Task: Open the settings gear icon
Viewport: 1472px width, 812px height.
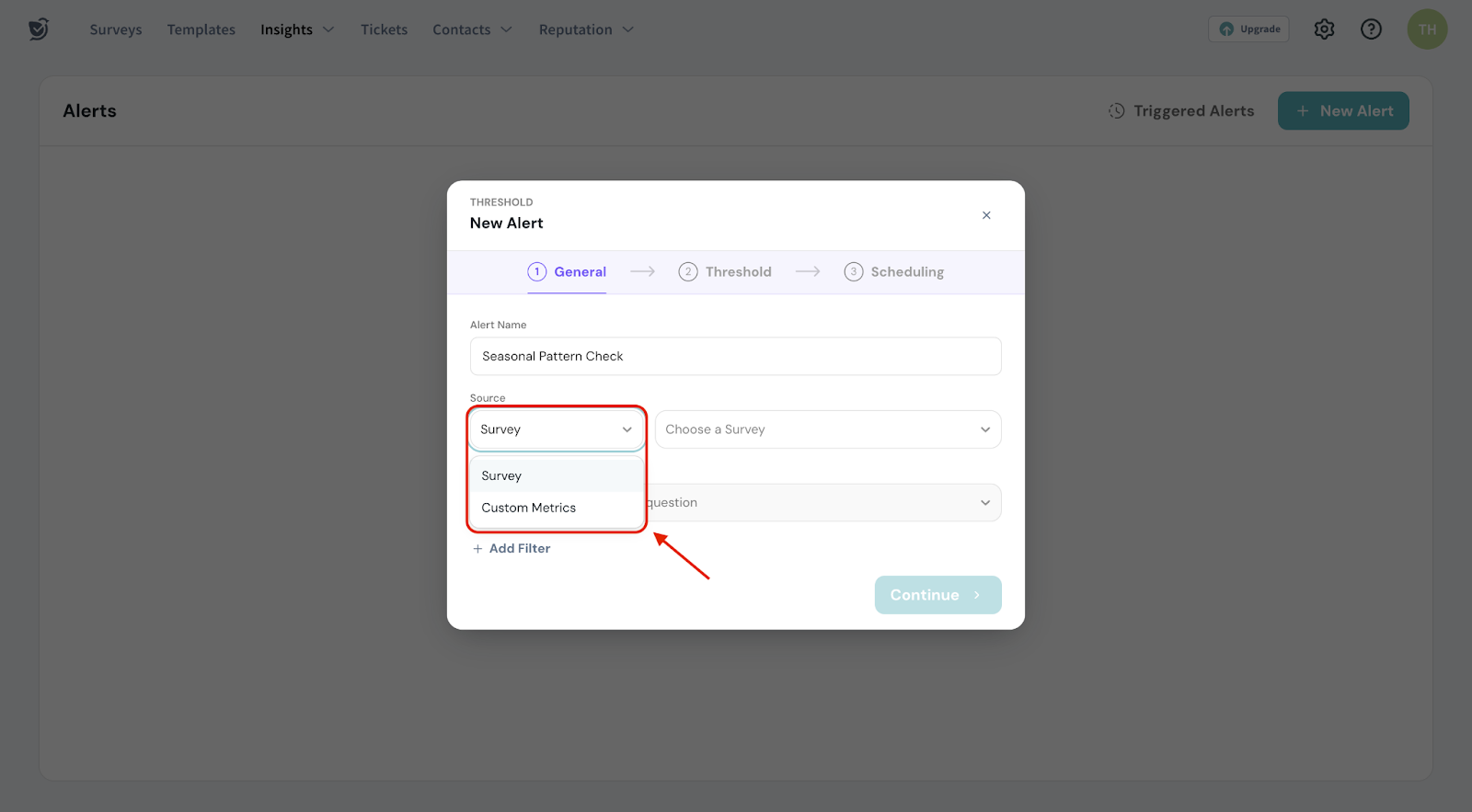Action: click(x=1324, y=29)
